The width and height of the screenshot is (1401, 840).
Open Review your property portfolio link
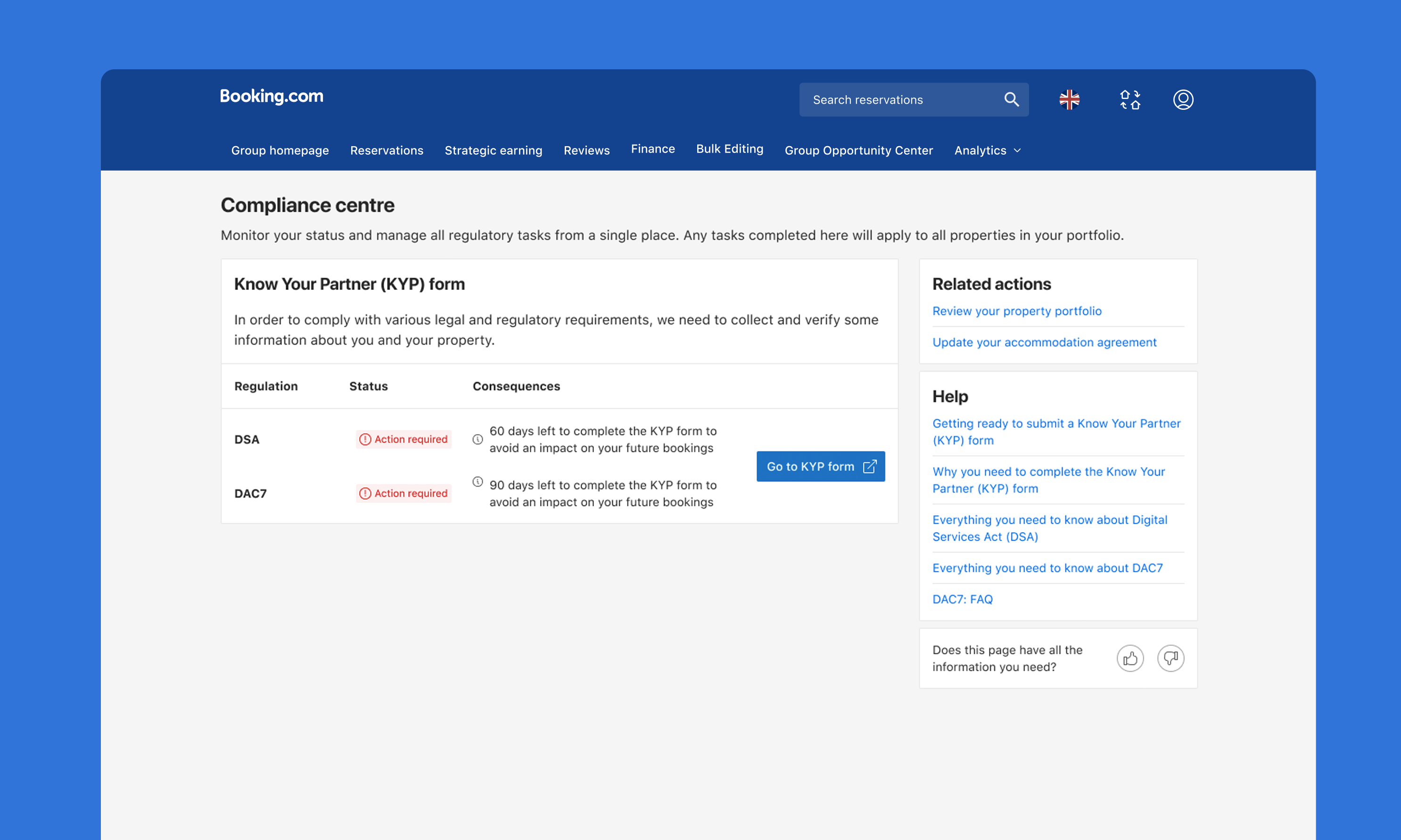[x=1017, y=311]
